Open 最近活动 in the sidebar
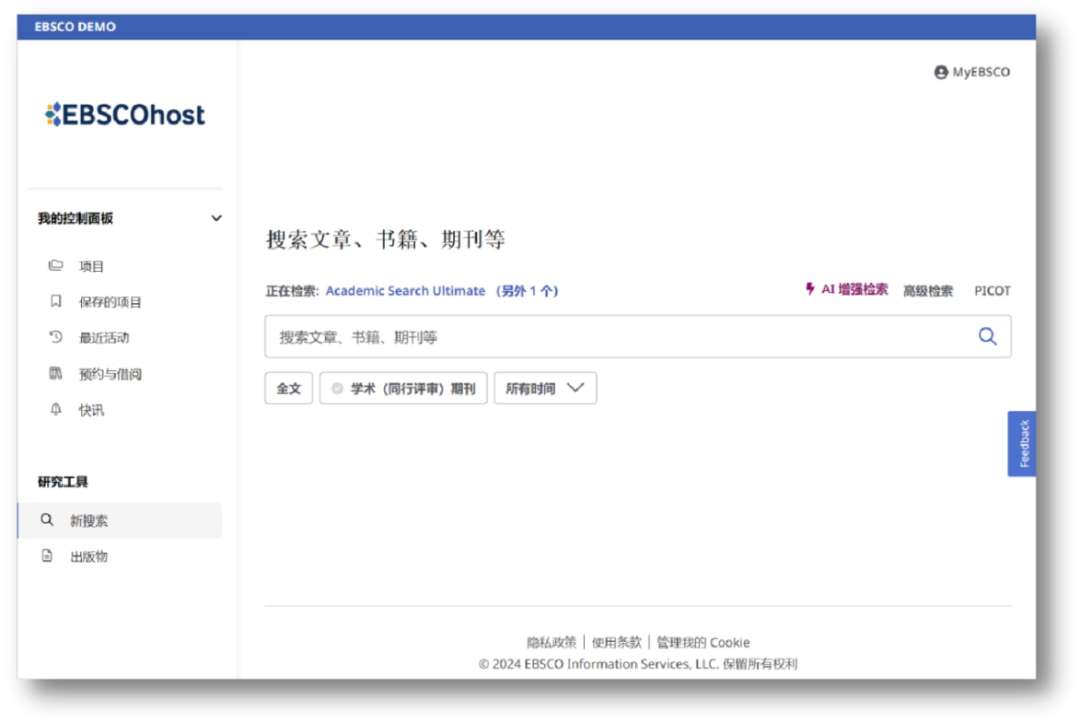The height and width of the screenshot is (724, 1080). tap(104, 338)
